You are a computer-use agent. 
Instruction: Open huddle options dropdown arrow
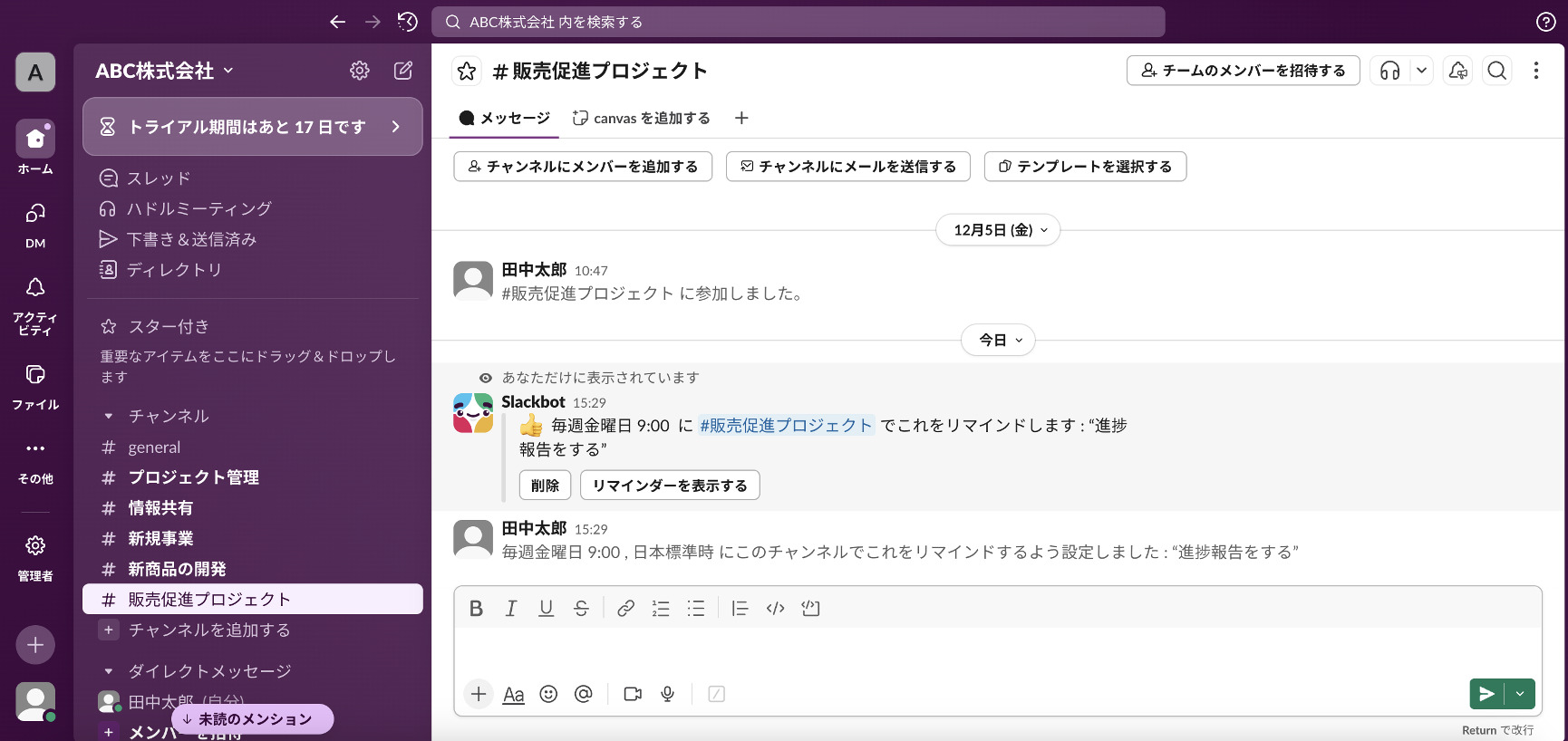(x=1421, y=71)
